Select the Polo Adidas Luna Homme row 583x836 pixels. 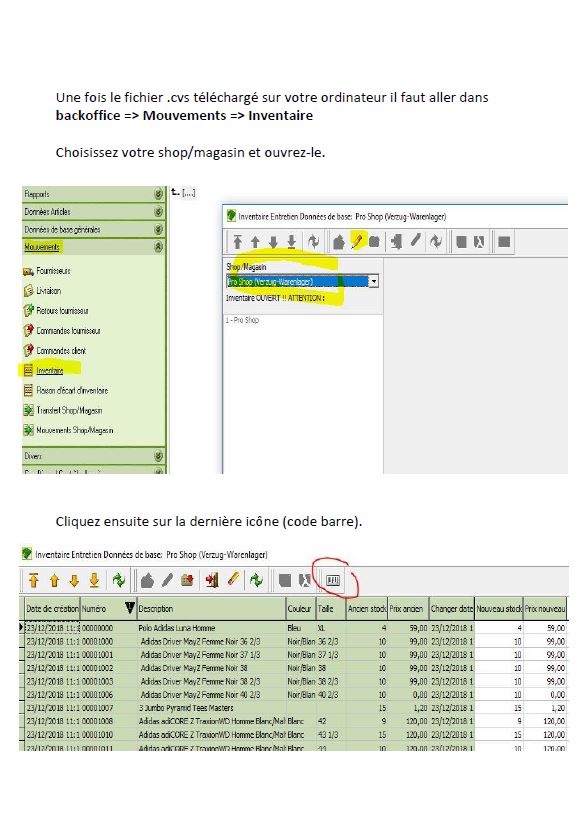[294, 628]
